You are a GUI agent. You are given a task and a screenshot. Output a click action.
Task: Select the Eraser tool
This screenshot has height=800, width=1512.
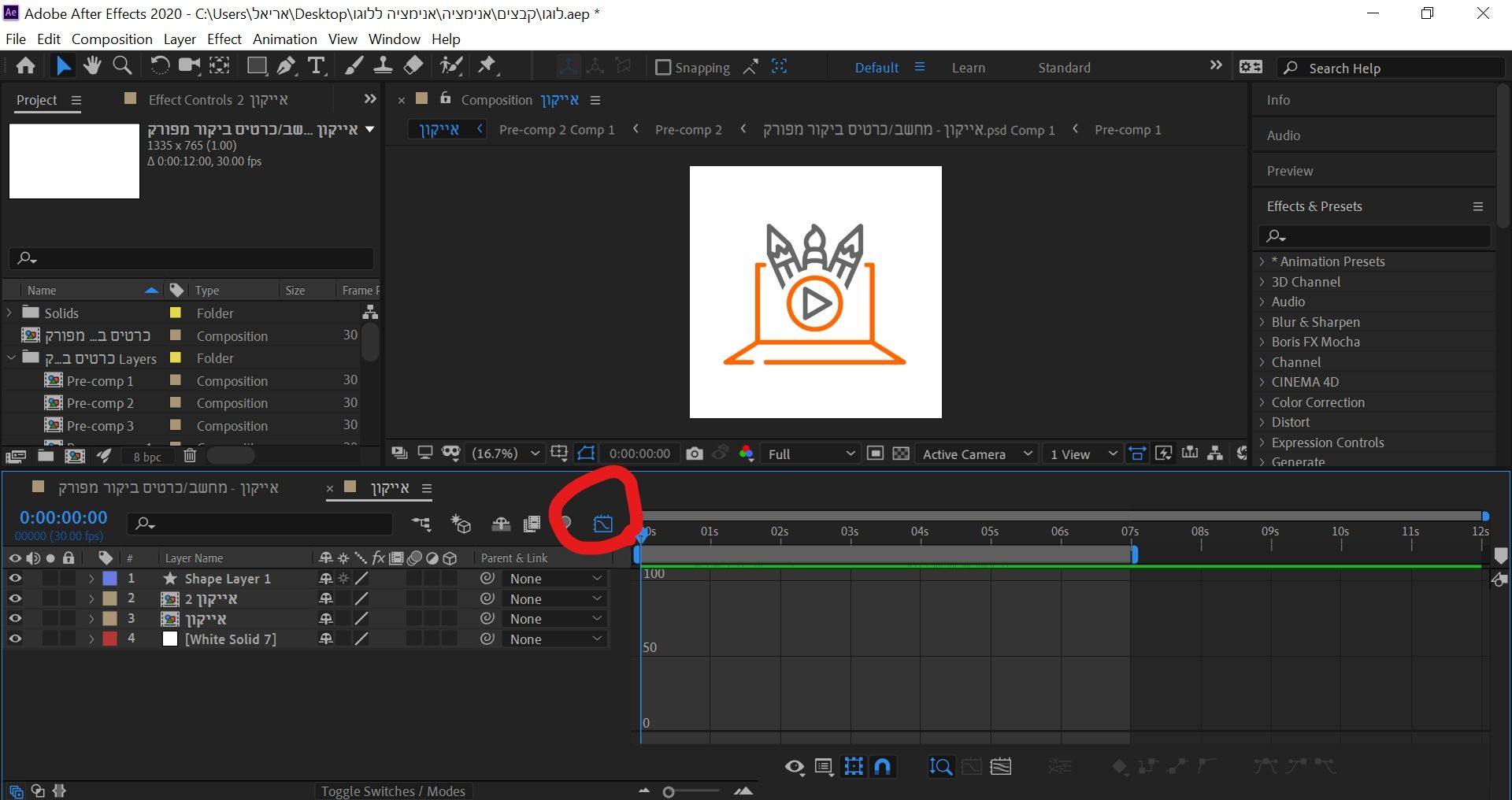[413, 66]
